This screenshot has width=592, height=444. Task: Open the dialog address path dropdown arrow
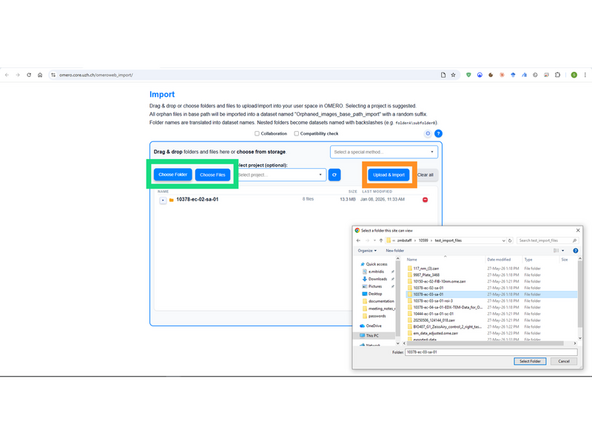click(x=503, y=240)
